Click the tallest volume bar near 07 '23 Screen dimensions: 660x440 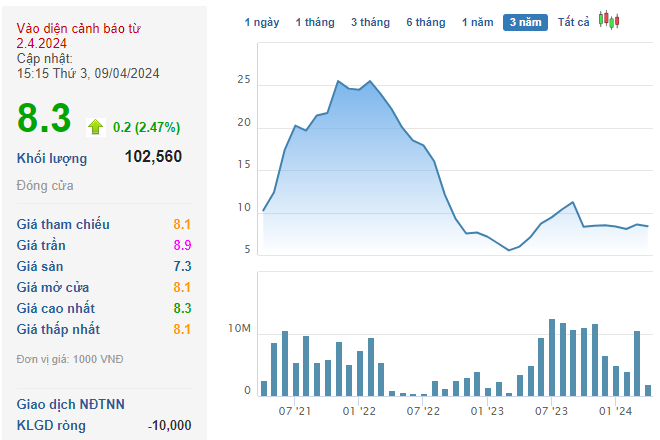(x=552, y=357)
